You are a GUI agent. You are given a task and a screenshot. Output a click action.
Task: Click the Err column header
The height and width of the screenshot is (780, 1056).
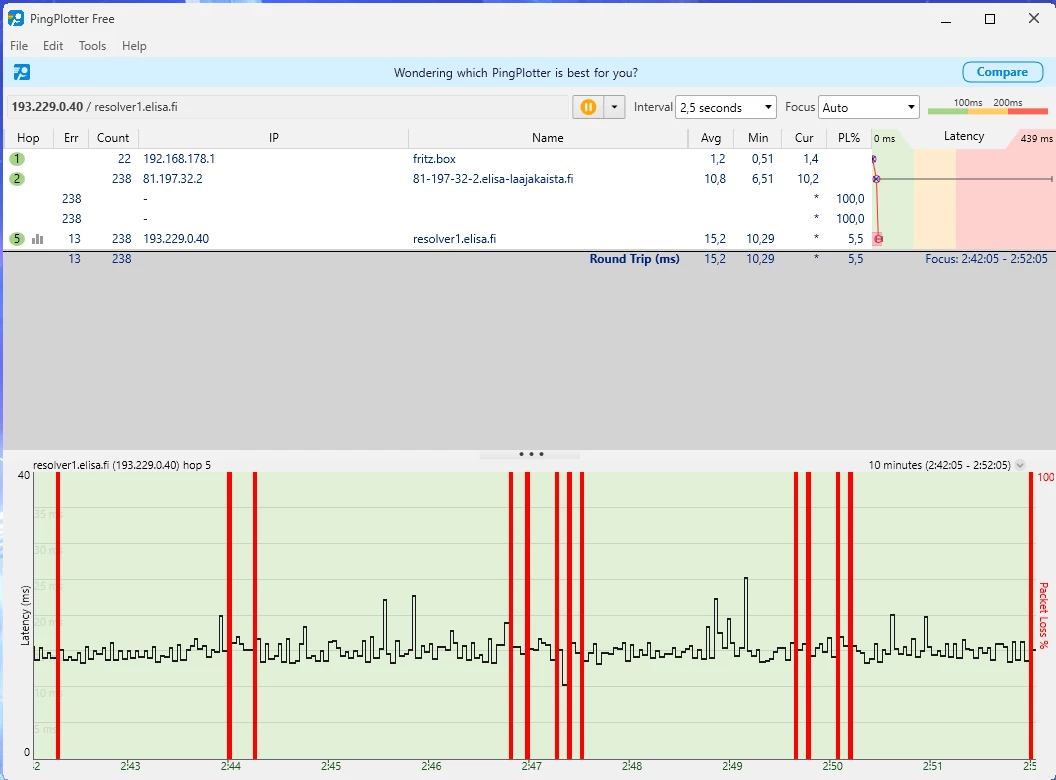[x=71, y=137]
